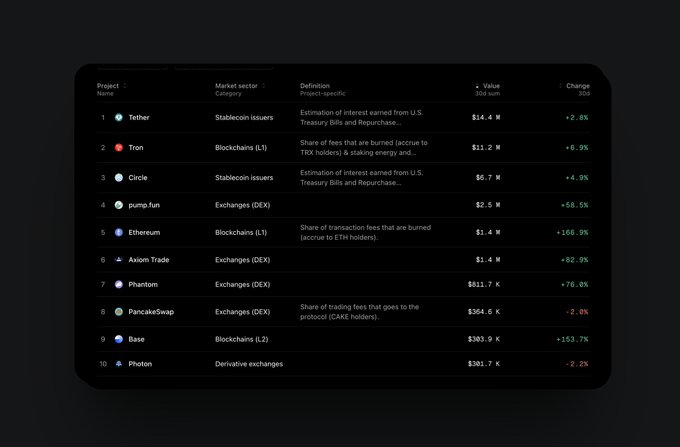Image resolution: width=680 pixels, height=447 pixels.
Task: Click the $301.7 K value for Photon
Action: click(x=484, y=364)
